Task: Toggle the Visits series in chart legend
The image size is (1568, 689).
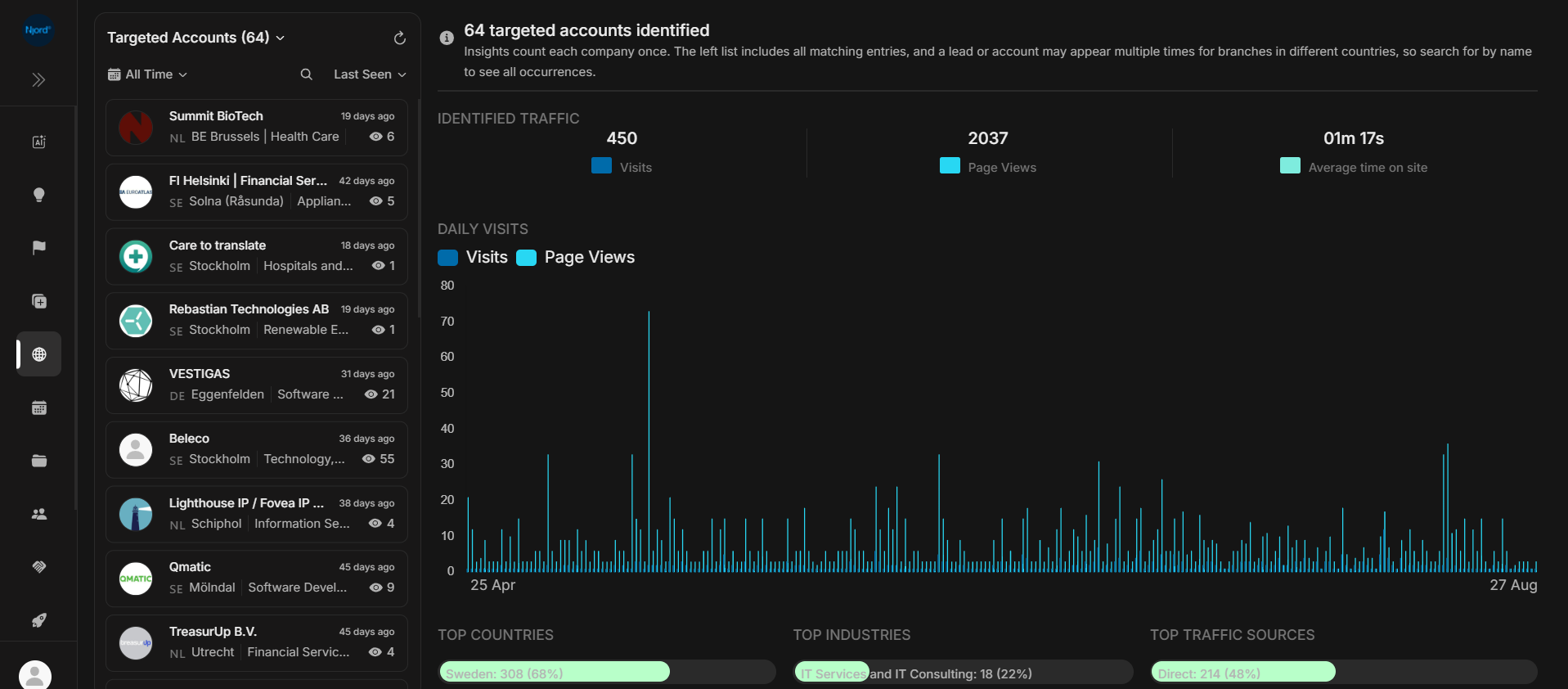Action: (473, 257)
